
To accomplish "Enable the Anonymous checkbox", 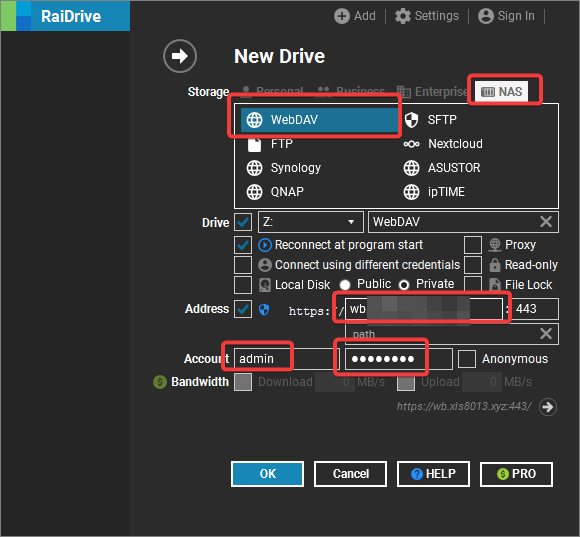I will (x=467, y=359).
